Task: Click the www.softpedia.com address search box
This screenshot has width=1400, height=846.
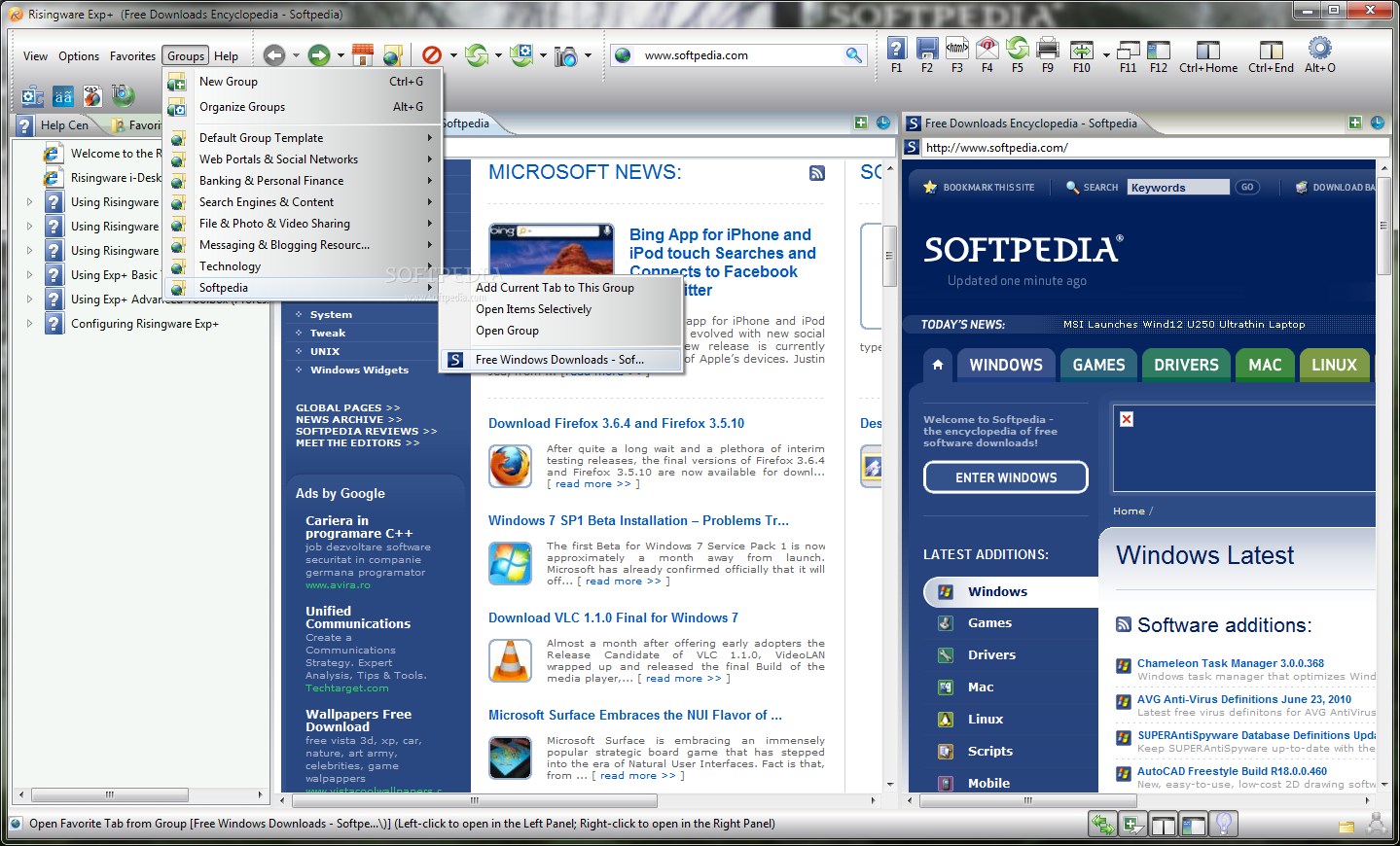Action: [736, 55]
